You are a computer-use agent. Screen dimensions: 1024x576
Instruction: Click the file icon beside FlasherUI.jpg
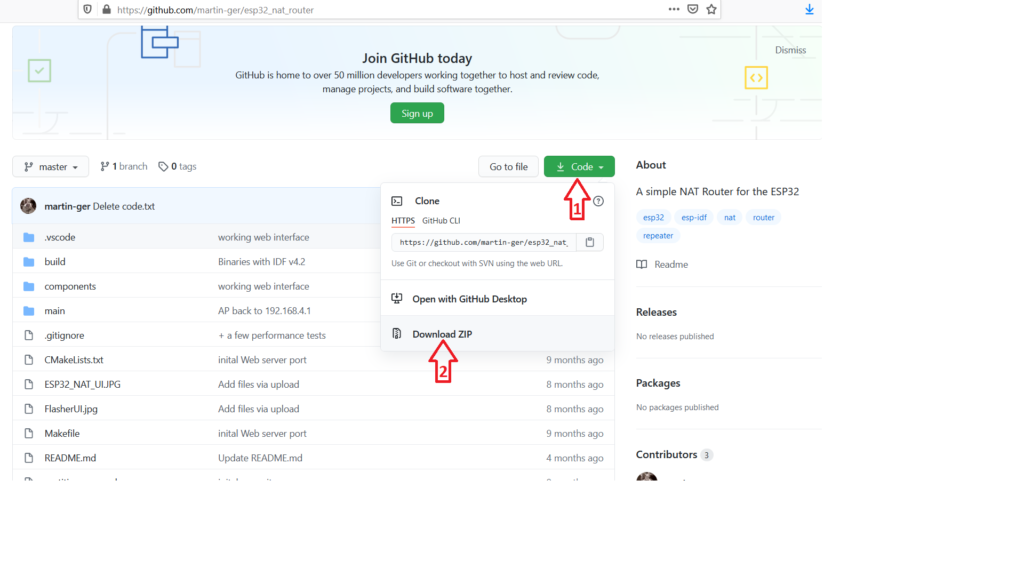[29, 409]
